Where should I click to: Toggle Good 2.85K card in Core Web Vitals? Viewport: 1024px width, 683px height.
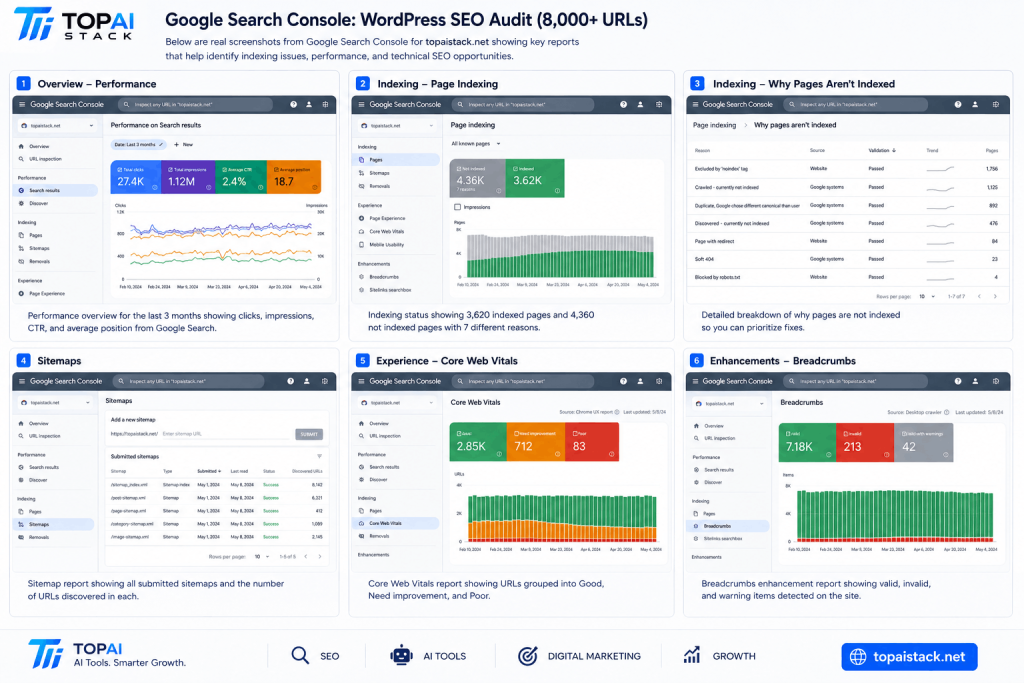coord(478,442)
